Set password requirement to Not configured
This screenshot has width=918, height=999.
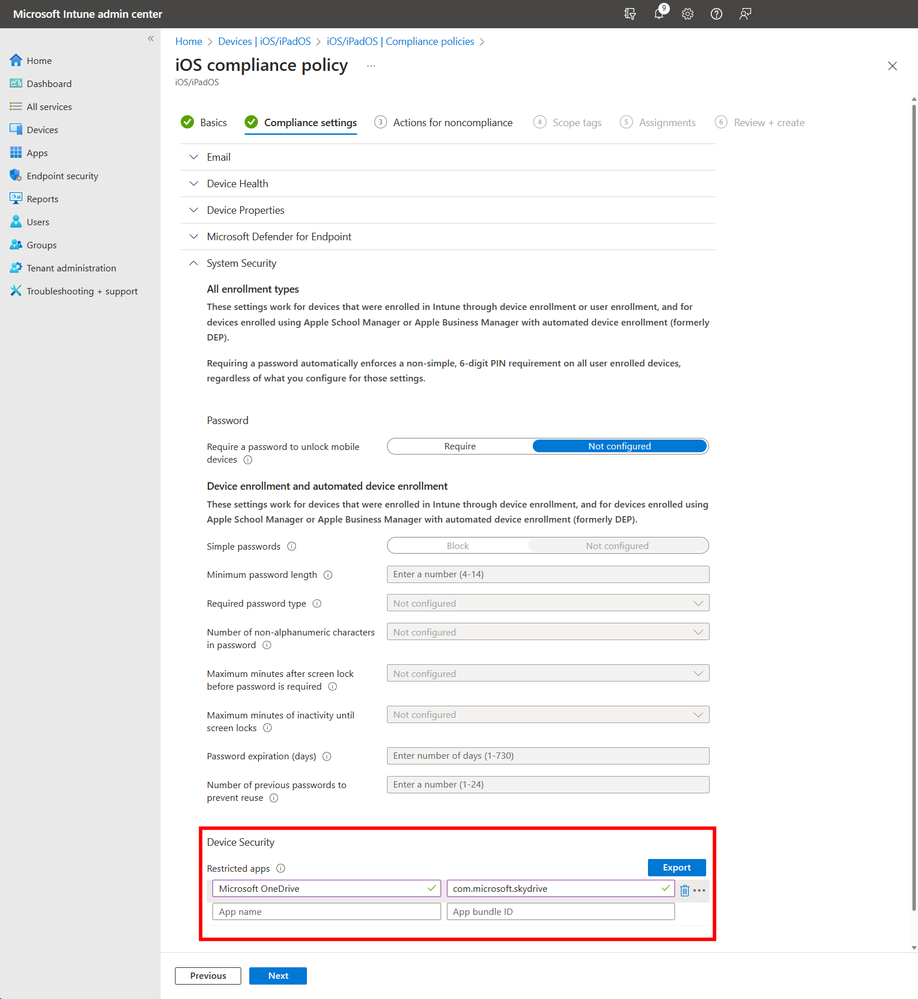tap(620, 447)
